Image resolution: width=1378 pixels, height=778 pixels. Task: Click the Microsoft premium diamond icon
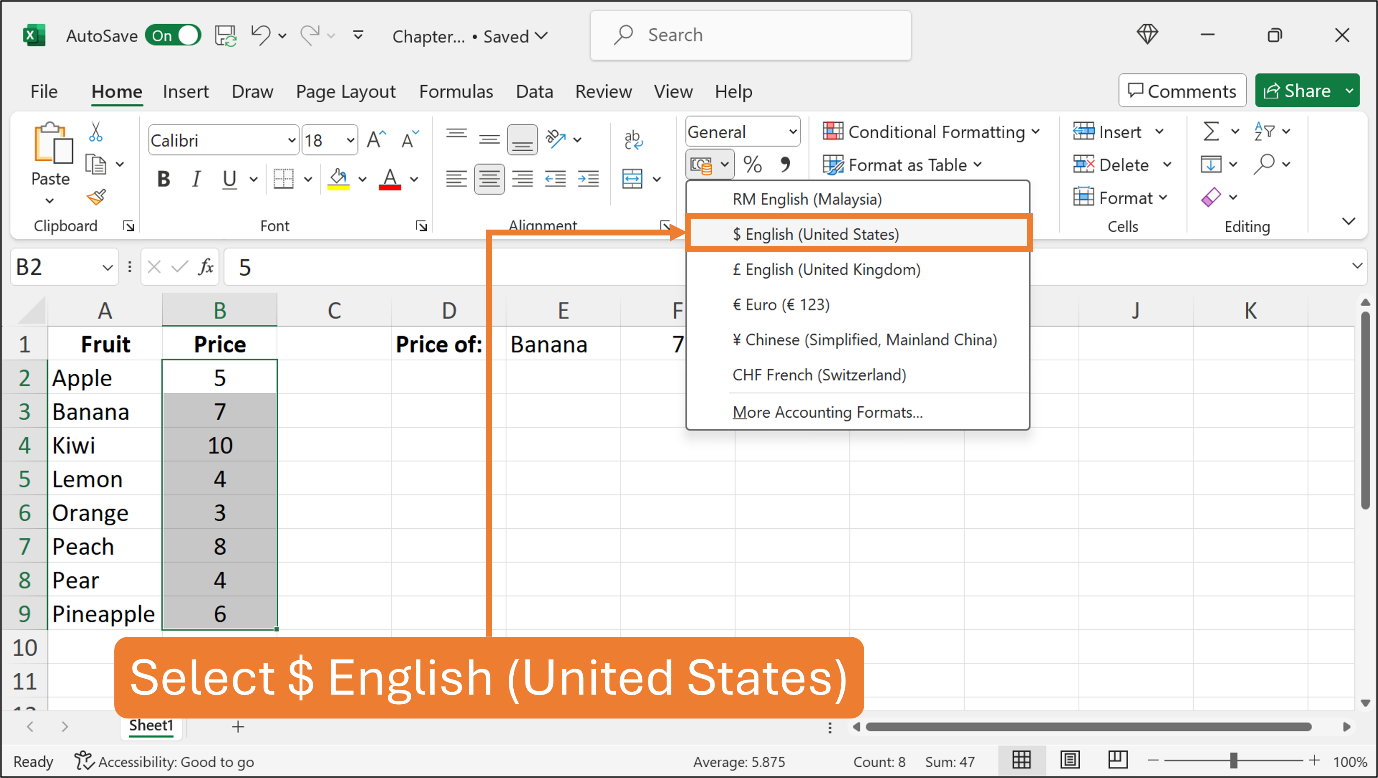[1148, 35]
